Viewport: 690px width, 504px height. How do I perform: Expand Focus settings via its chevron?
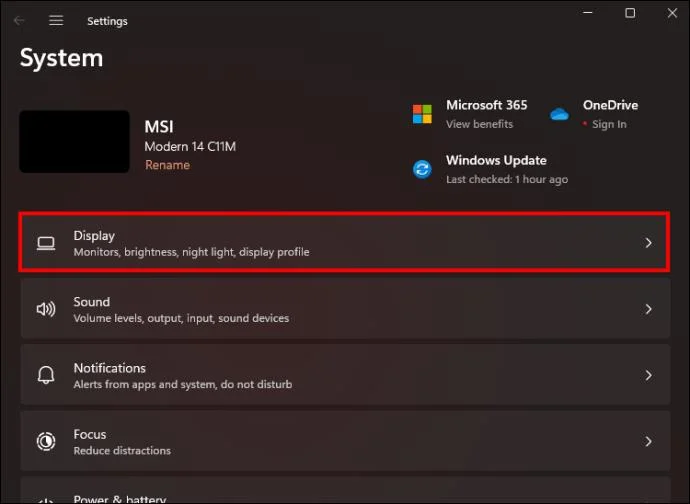pyautogui.click(x=648, y=441)
